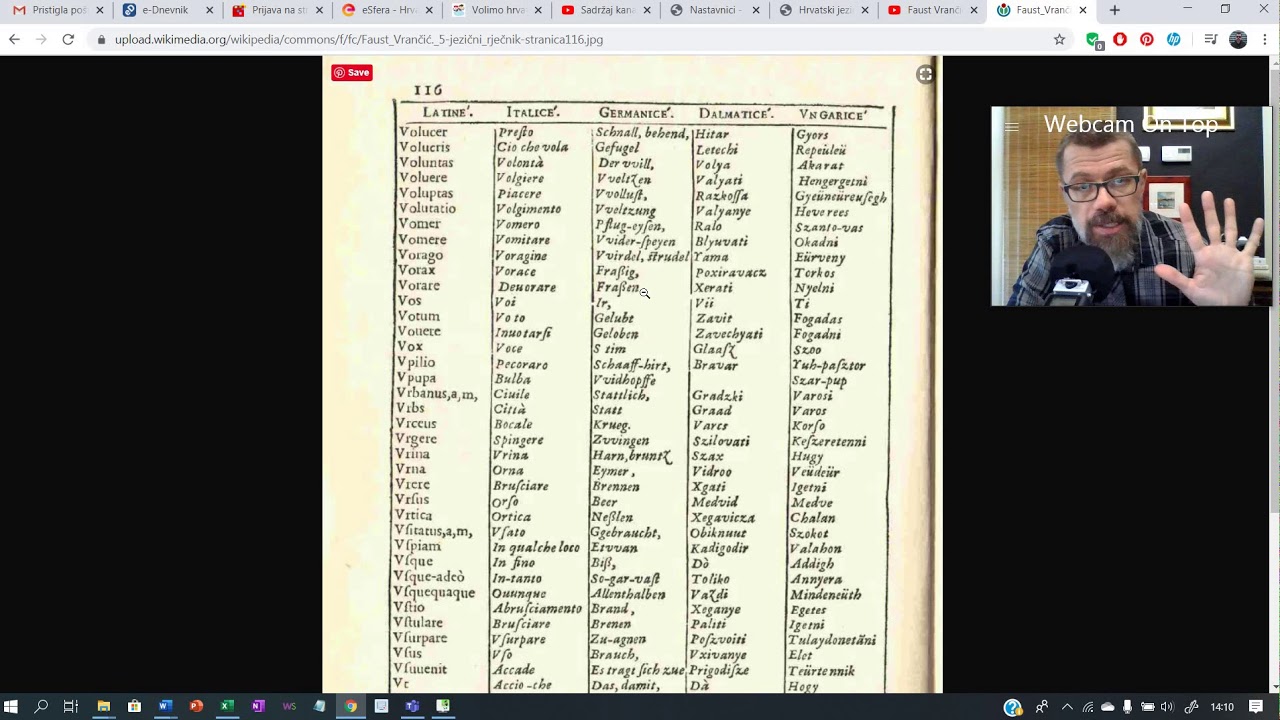This screenshot has width=1280, height=720.
Task: Open Chrome from the taskbar
Action: click(x=350, y=706)
